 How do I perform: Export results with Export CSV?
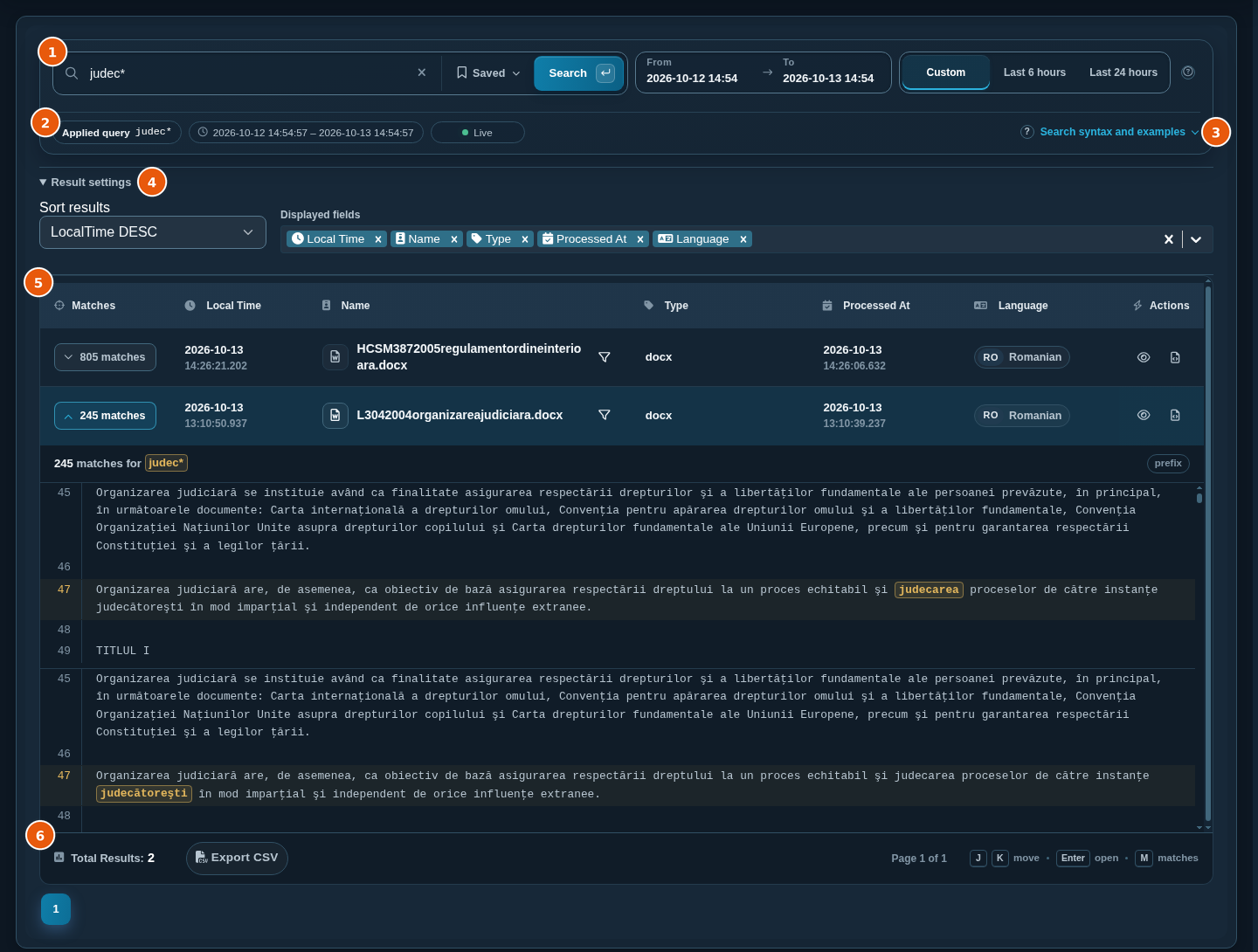(237, 858)
